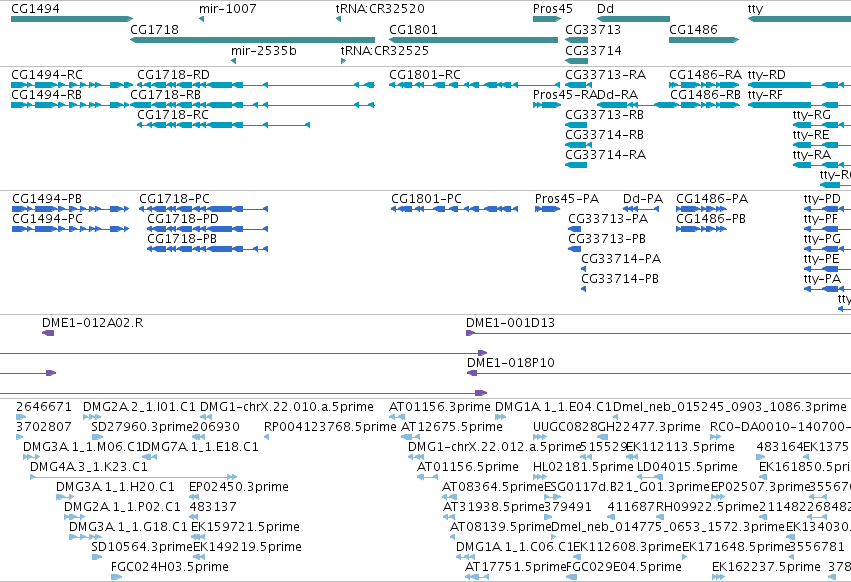The width and height of the screenshot is (851, 582).
Task: Select the CG1718 gene bar
Action: (252, 40)
